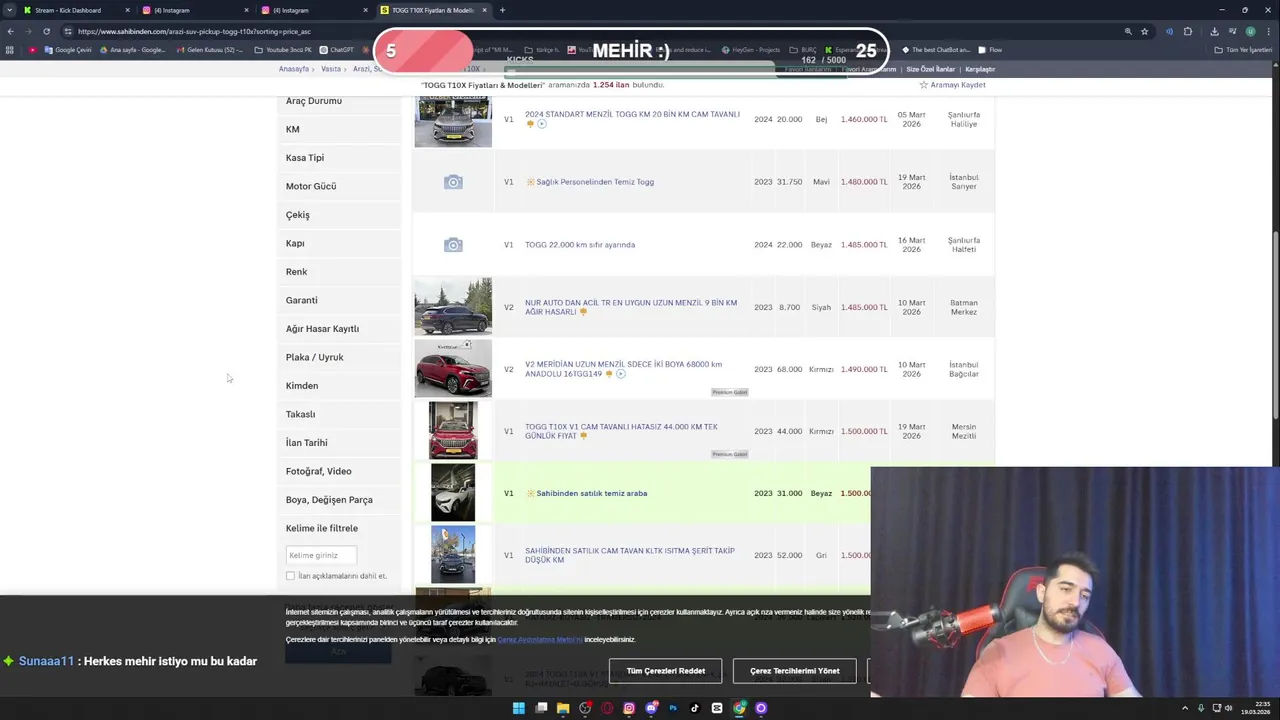
Task: Expand the Fotoğraf, Video filter
Action: pyautogui.click(x=339, y=471)
